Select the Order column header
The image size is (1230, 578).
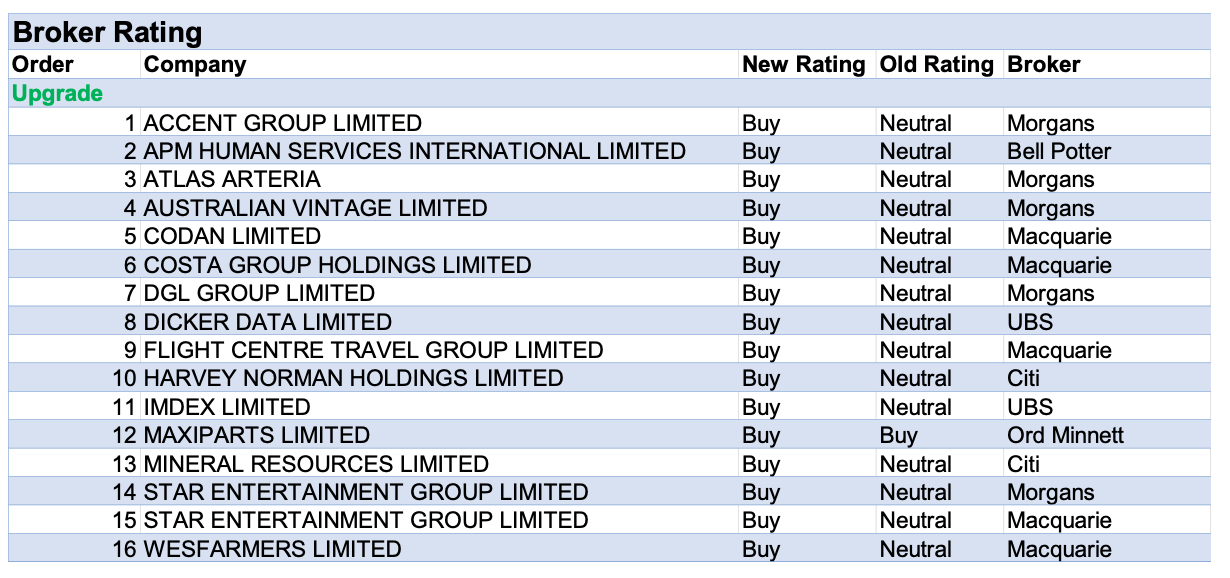coord(43,65)
